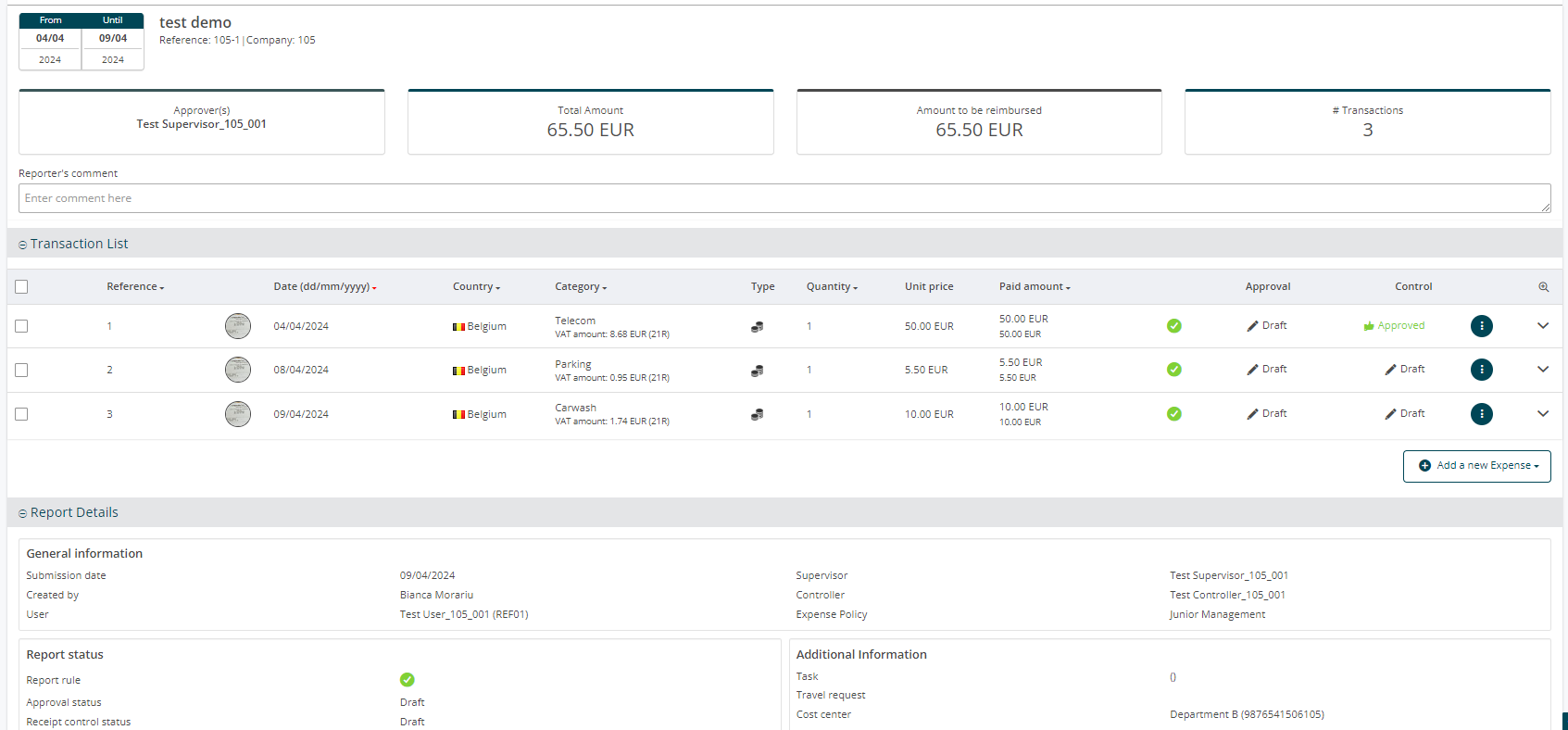Viewport: 1568px width, 730px height.
Task: Sort table by Category column
Action: coord(581,287)
